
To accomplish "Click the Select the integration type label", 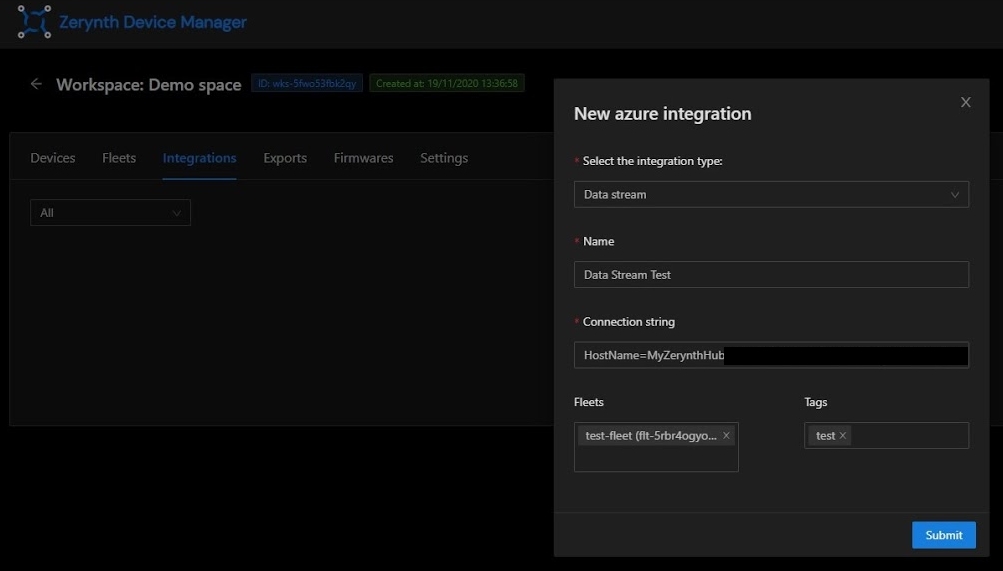I will click(652, 161).
